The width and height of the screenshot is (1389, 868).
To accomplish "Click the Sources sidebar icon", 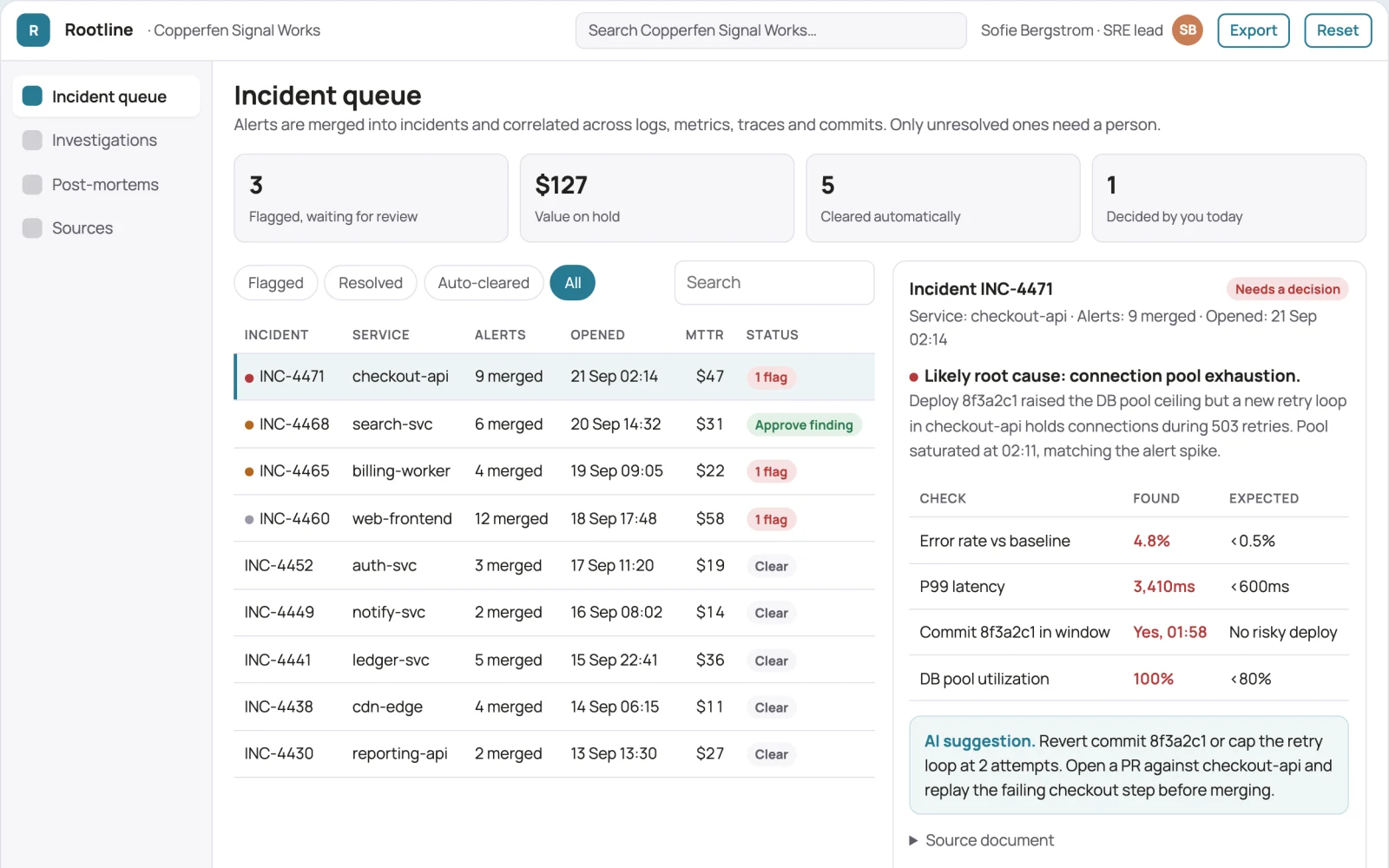I will coord(32,228).
